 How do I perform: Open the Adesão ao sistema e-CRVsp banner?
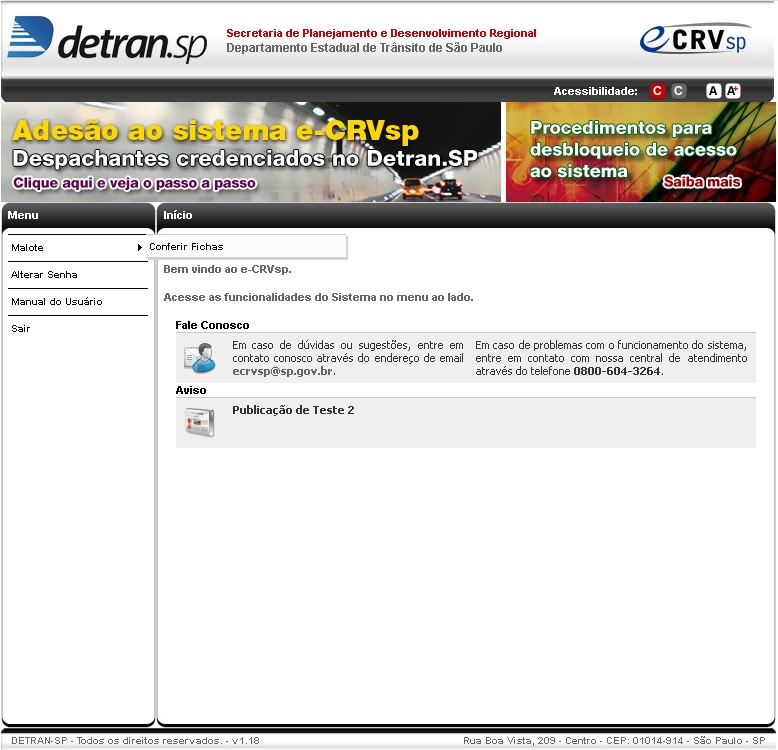pos(251,152)
